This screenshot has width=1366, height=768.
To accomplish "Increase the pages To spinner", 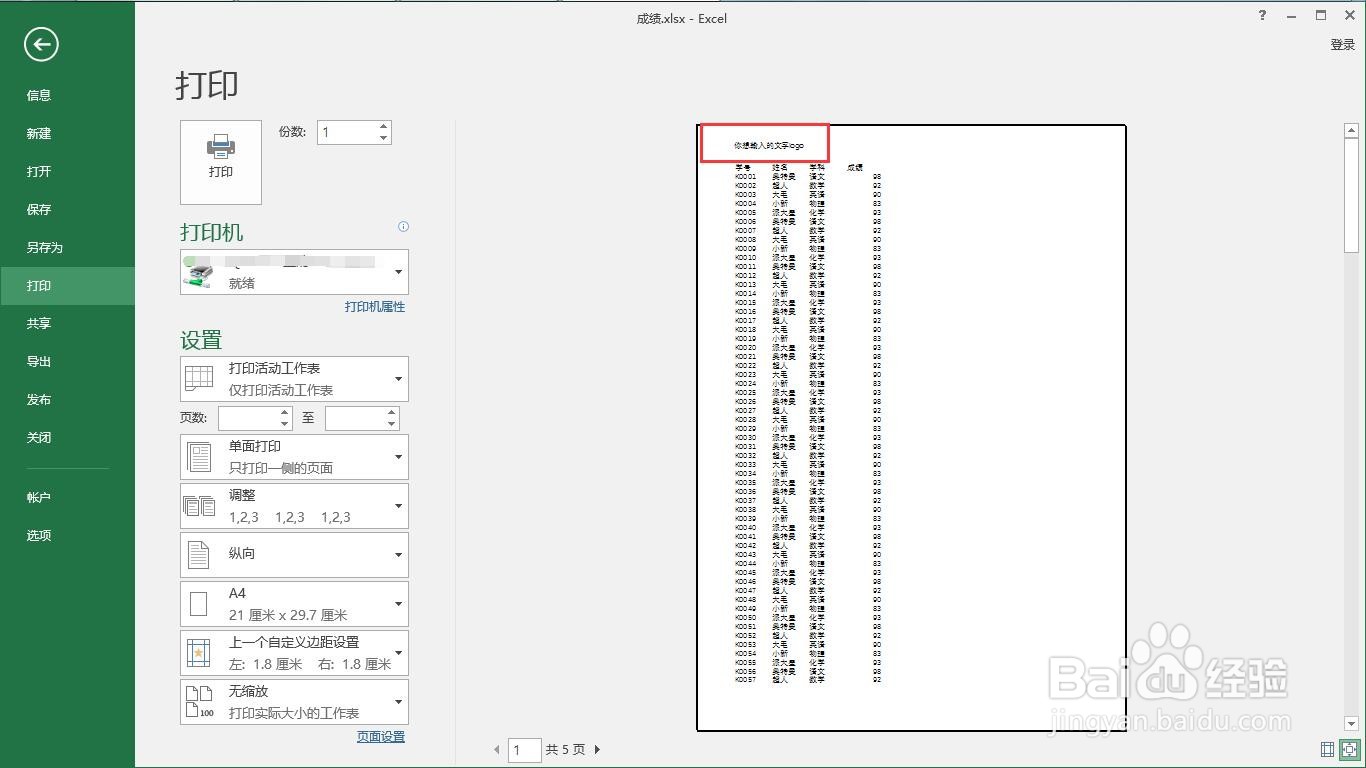I will tap(392, 413).
